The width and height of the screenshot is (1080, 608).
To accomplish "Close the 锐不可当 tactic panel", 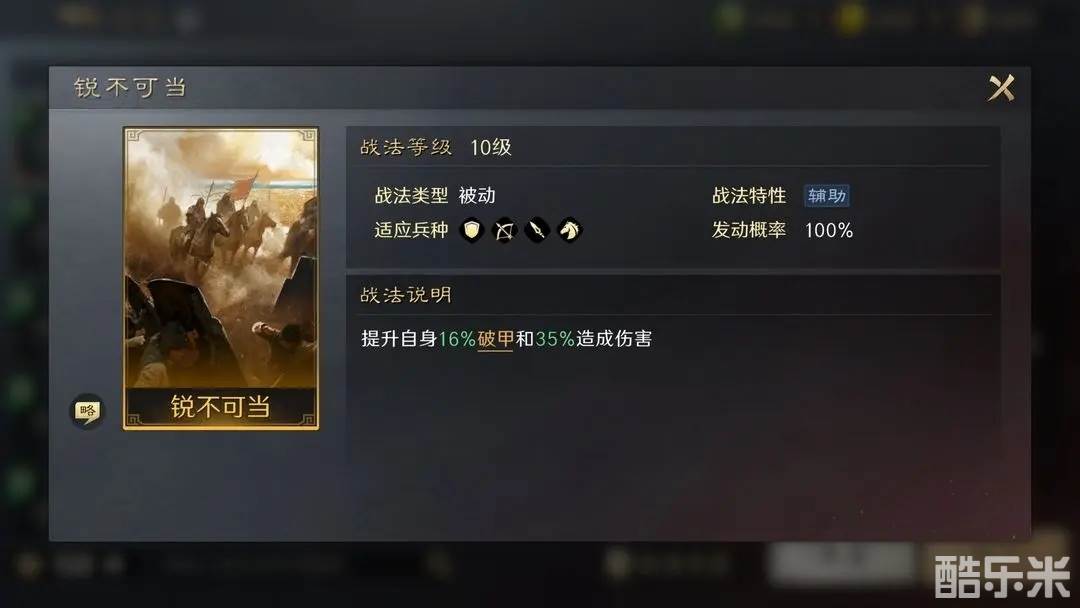I will [x=1001, y=88].
